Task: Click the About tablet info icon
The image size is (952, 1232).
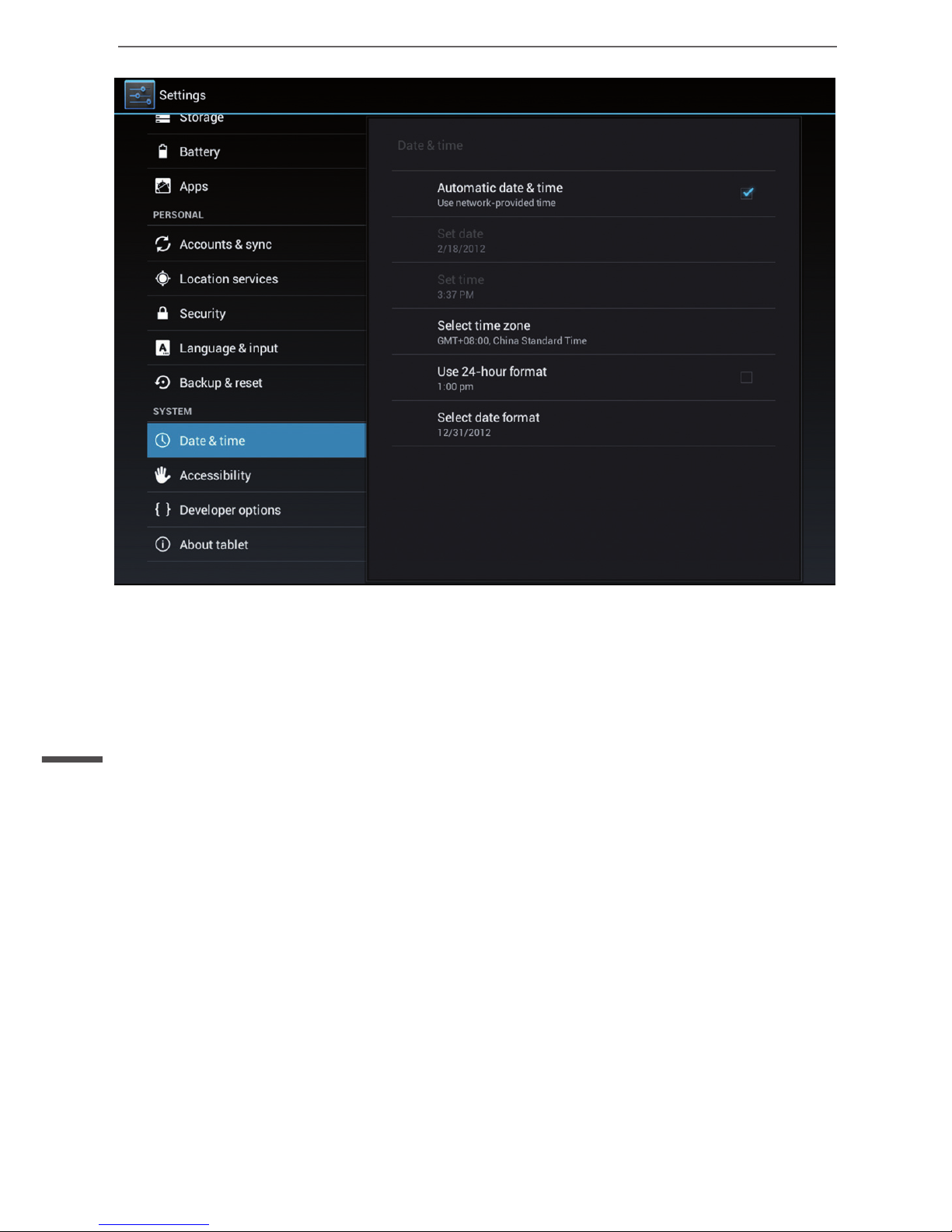Action: click(162, 544)
